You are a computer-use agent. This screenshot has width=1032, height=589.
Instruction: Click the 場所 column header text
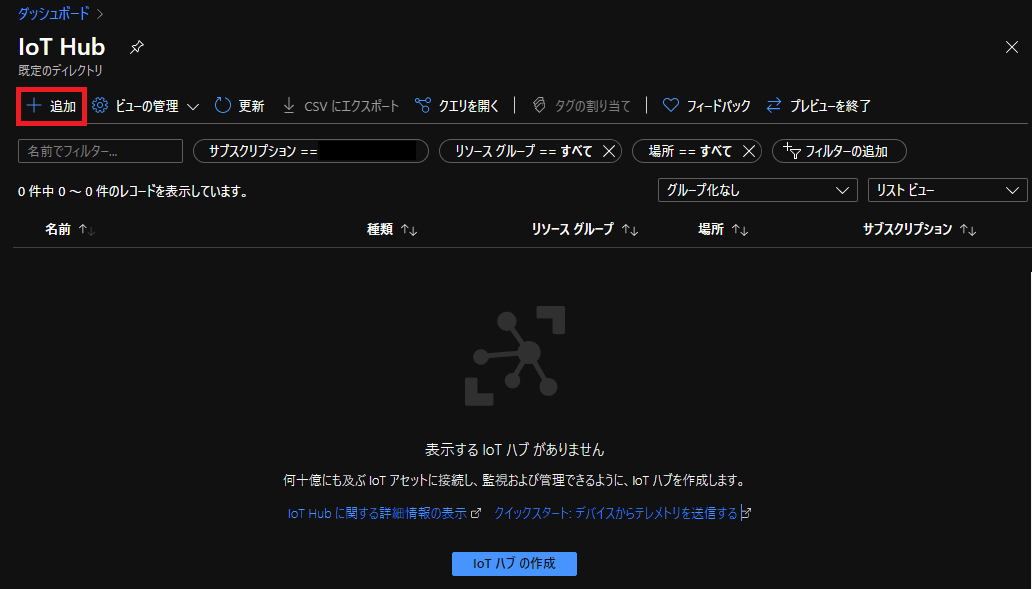click(711, 229)
